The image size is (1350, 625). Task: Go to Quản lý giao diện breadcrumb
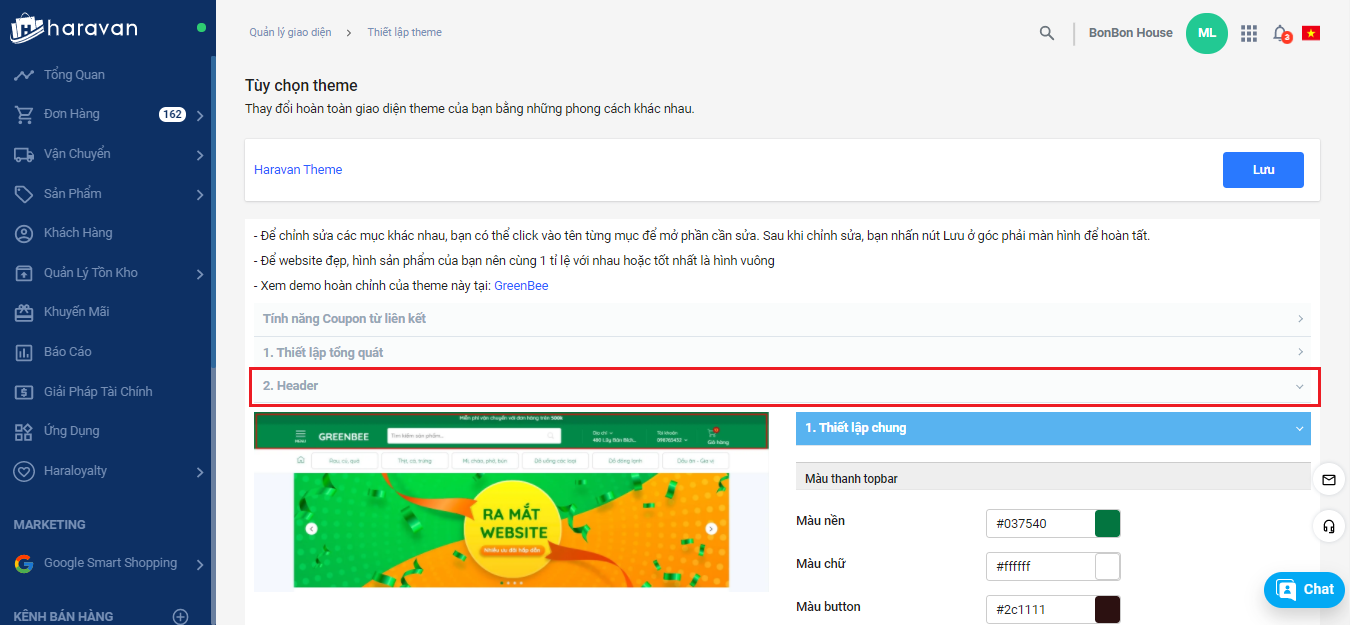290,33
